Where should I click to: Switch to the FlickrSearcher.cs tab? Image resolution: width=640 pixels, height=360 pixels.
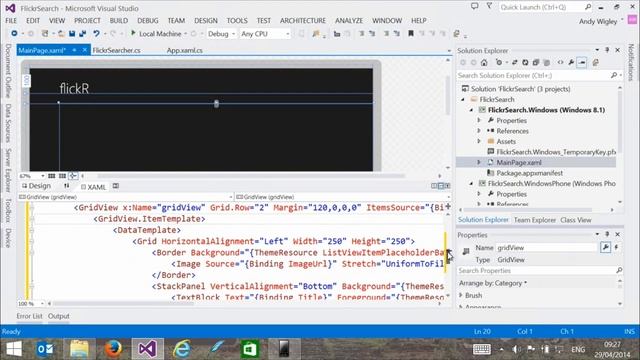click(117, 51)
